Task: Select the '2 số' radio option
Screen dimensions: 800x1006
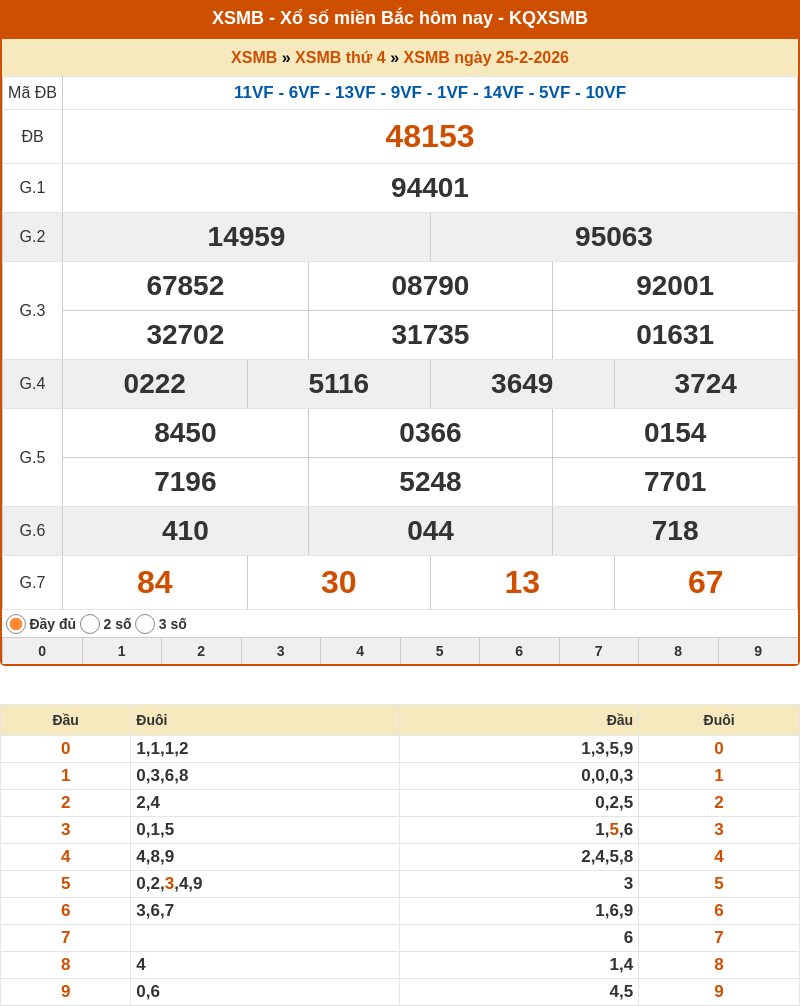Action: (90, 624)
